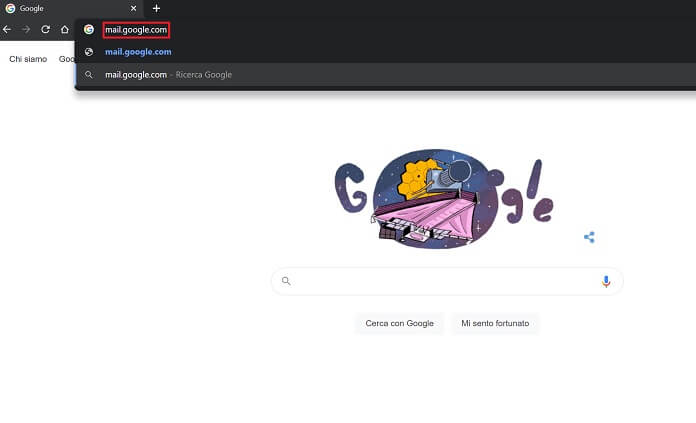Click the Mi sento fortunato button
The height and width of the screenshot is (423, 696).
[495, 323]
